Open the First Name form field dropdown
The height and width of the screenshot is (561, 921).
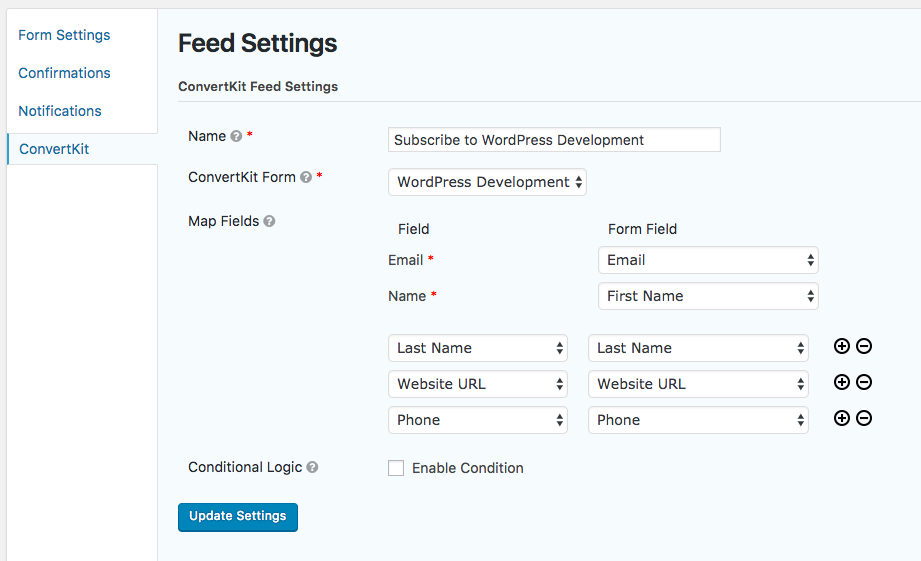tap(708, 296)
